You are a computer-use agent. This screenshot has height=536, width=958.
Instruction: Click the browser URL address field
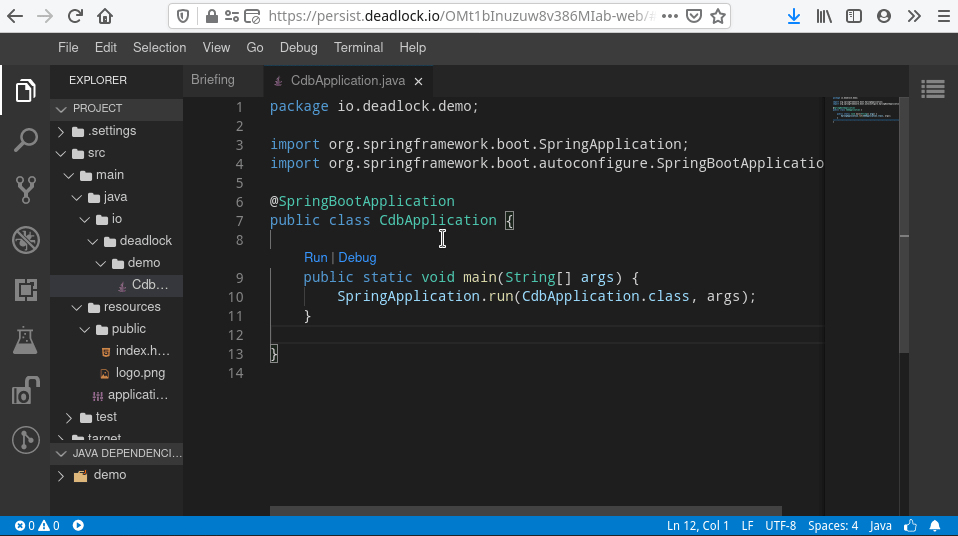tap(461, 16)
